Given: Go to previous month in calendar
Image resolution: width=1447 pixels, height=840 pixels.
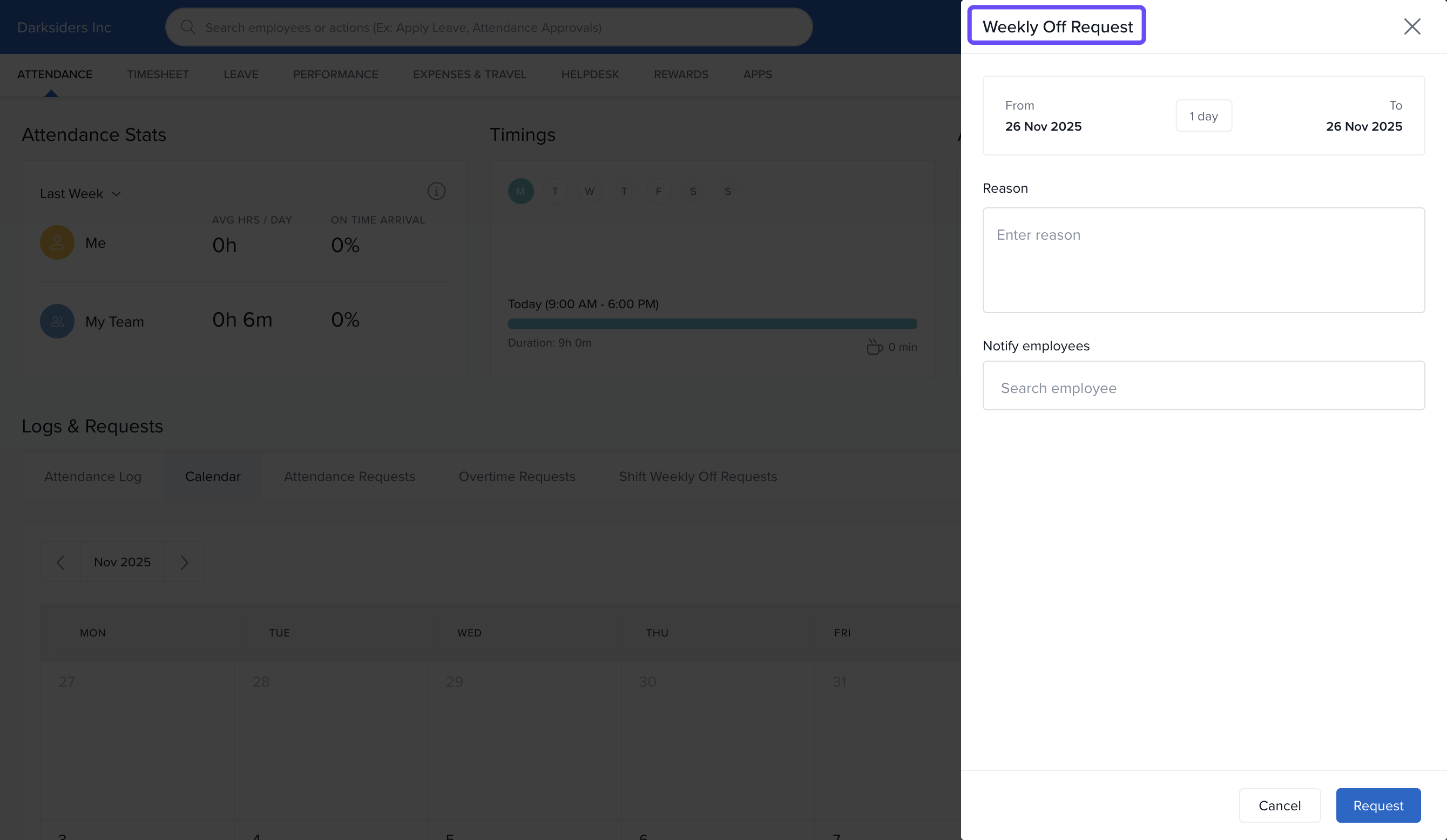Looking at the screenshot, I should coord(60,562).
